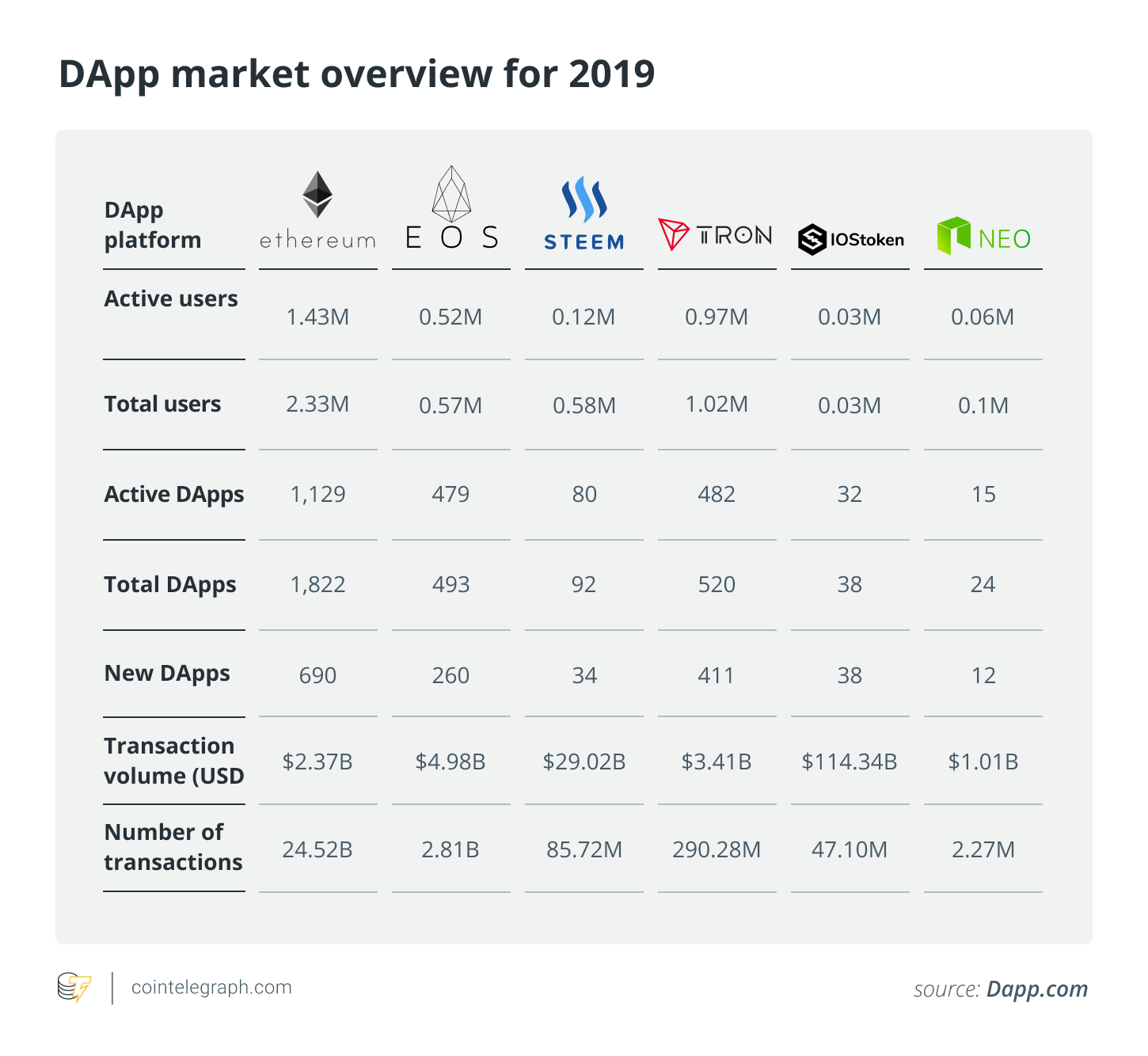Click IOStoken transaction volume $114.34B
Viewport: 1148px width, 1056px height.
(850, 762)
